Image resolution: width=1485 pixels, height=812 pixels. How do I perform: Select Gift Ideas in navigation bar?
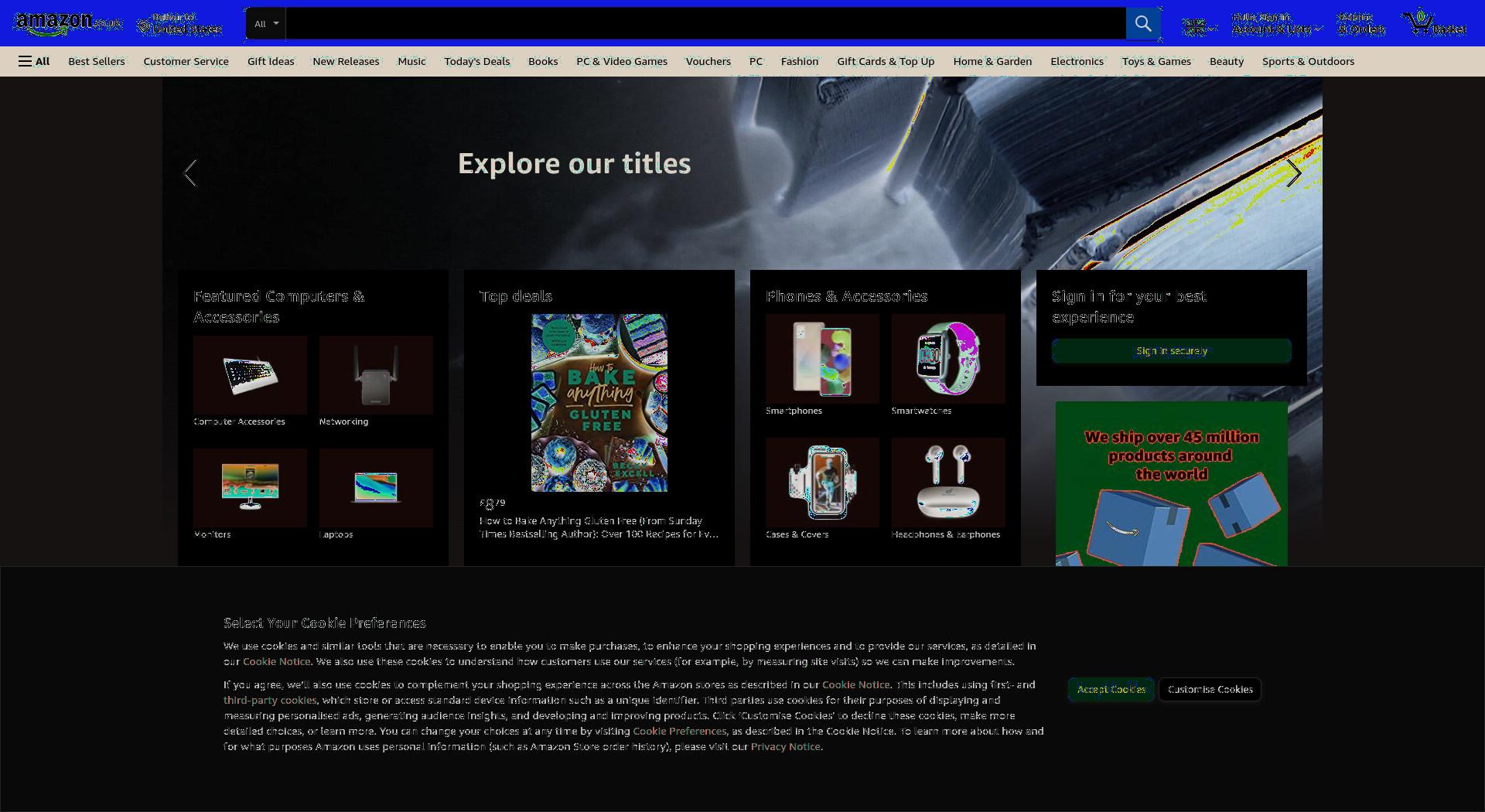point(271,61)
